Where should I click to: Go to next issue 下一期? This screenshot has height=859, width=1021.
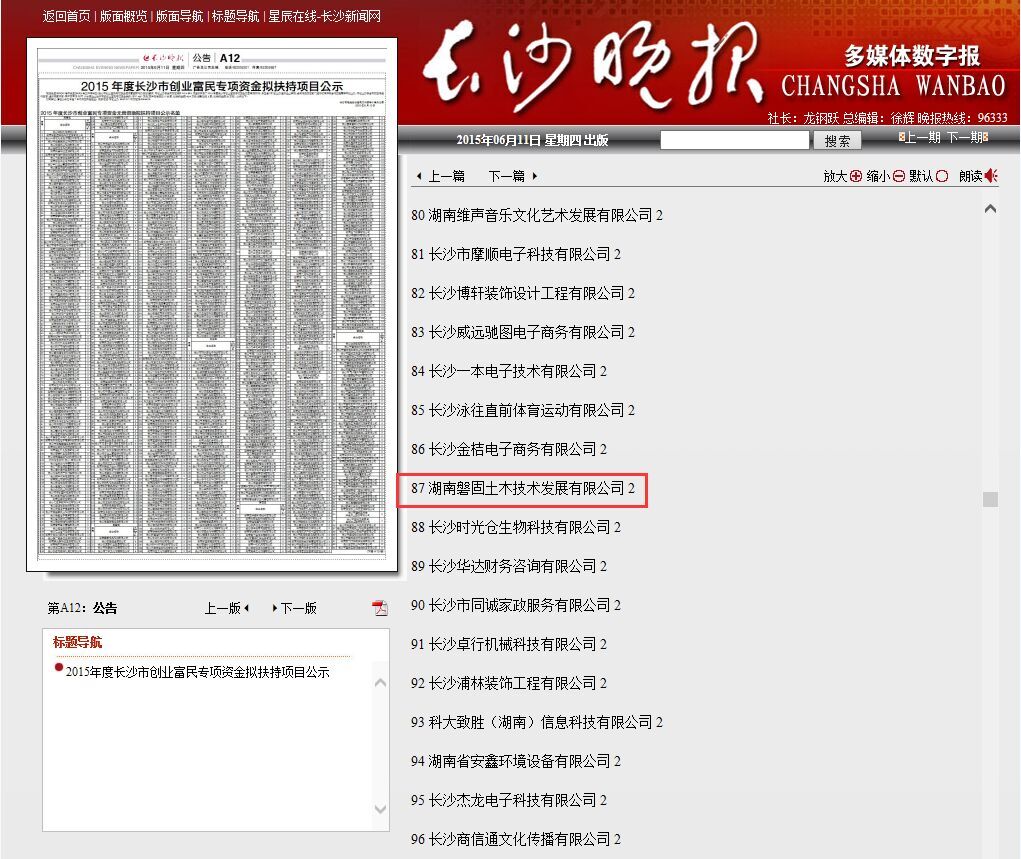pyautogui.click(x=968, y=137)
